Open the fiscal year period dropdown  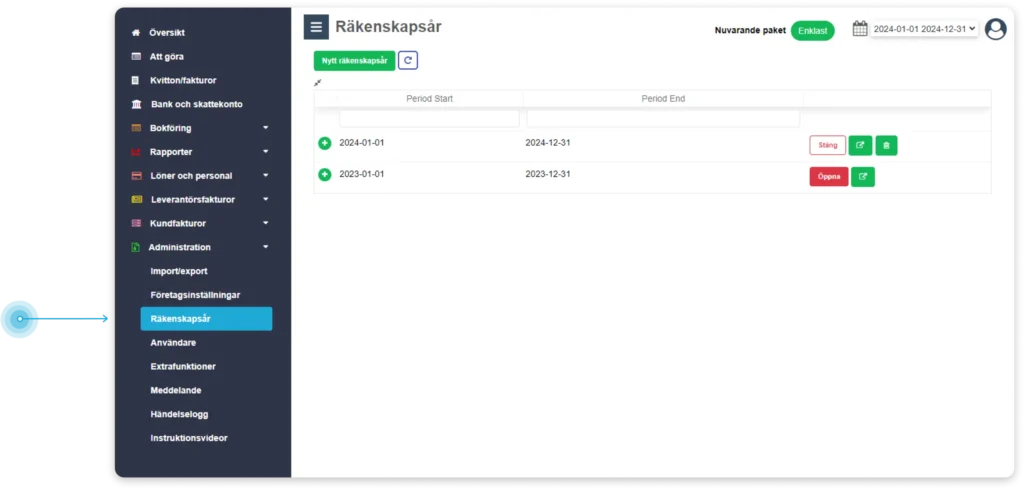[924, 29]
